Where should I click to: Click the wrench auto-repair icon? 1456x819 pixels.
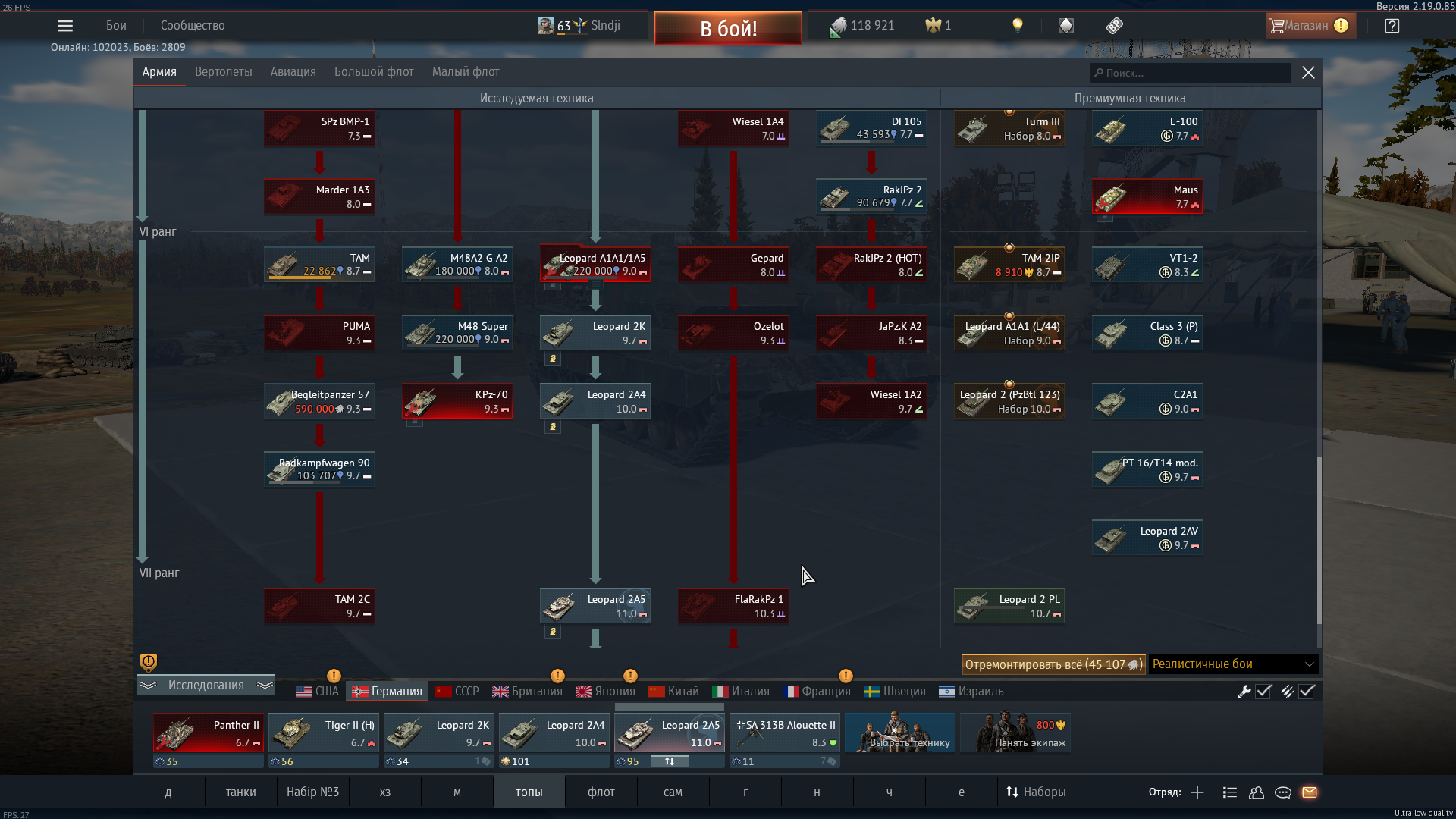1244,692
